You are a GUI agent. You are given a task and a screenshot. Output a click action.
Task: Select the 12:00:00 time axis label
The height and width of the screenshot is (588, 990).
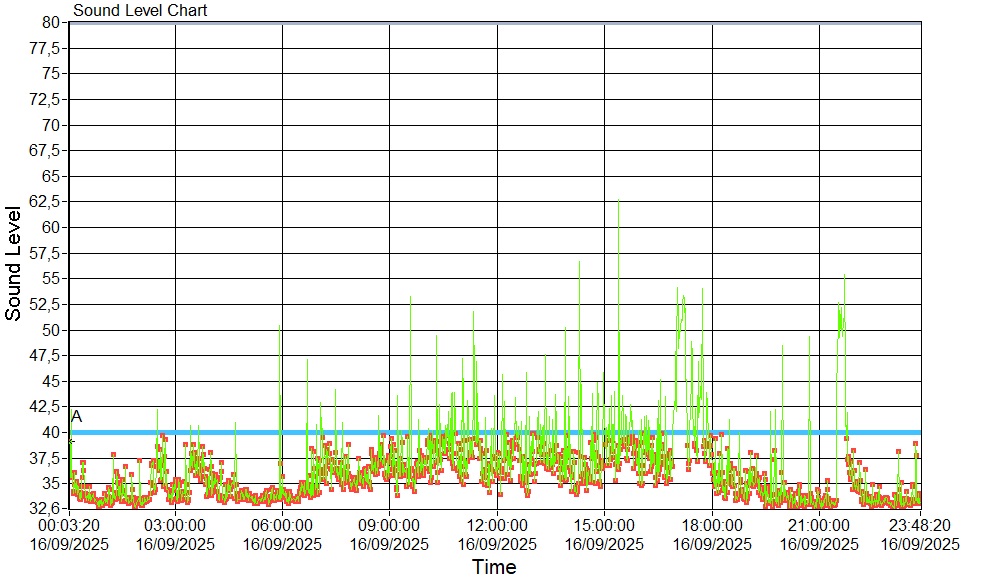497,526
